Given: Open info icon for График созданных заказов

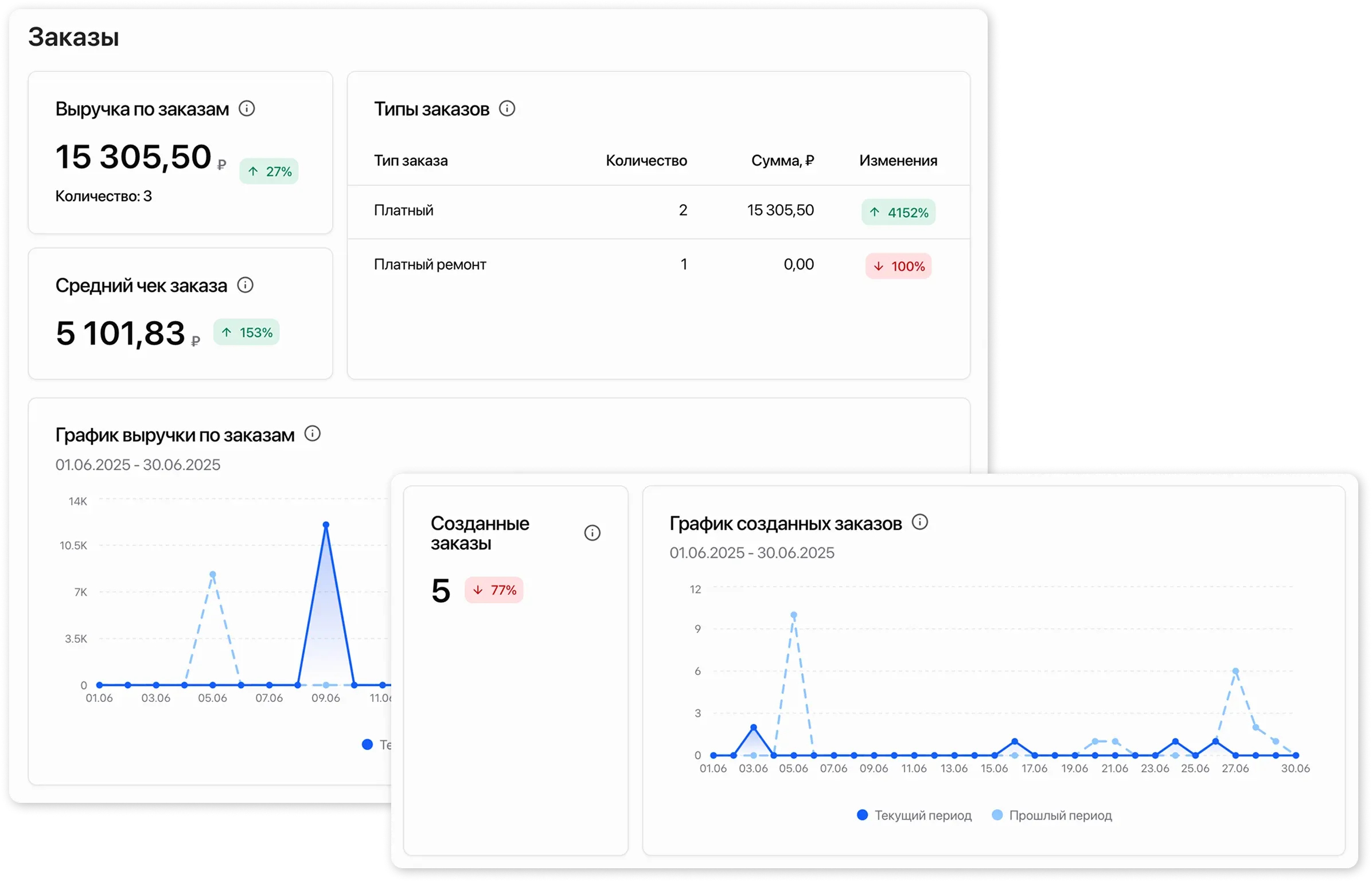Looking at the screenshot, I should [x=919, y=522].
